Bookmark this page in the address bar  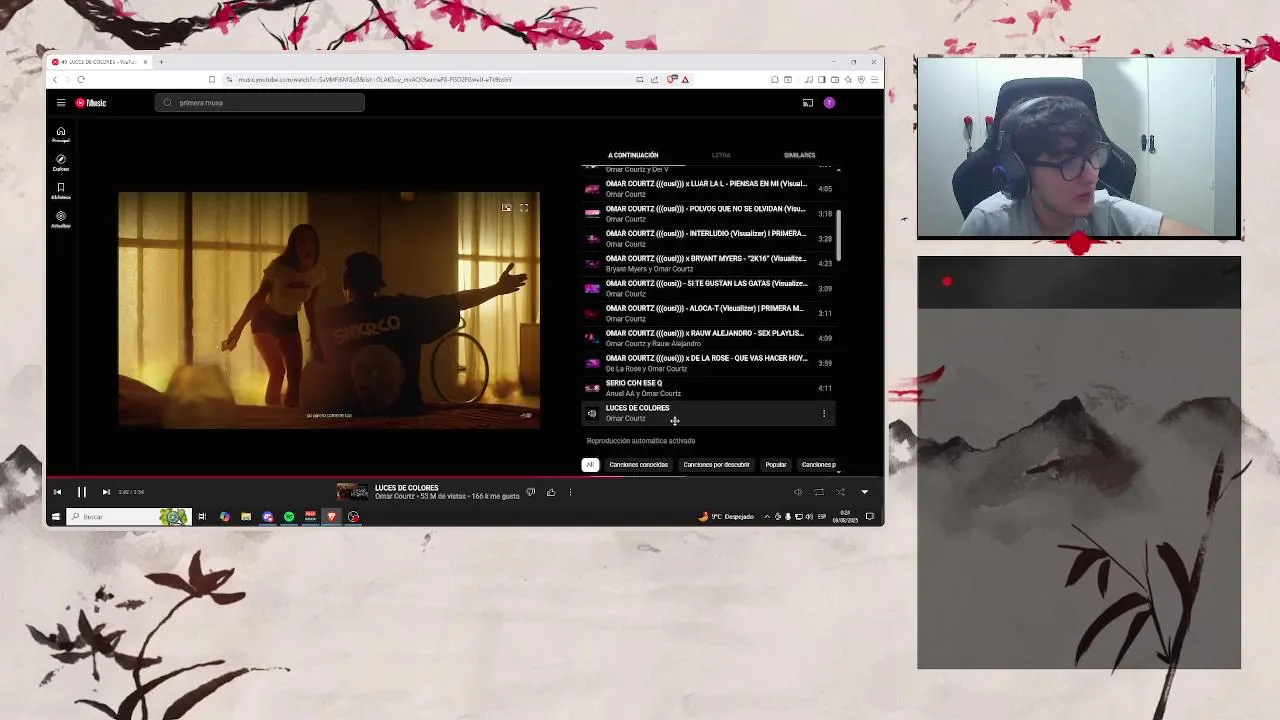point(211,80)
